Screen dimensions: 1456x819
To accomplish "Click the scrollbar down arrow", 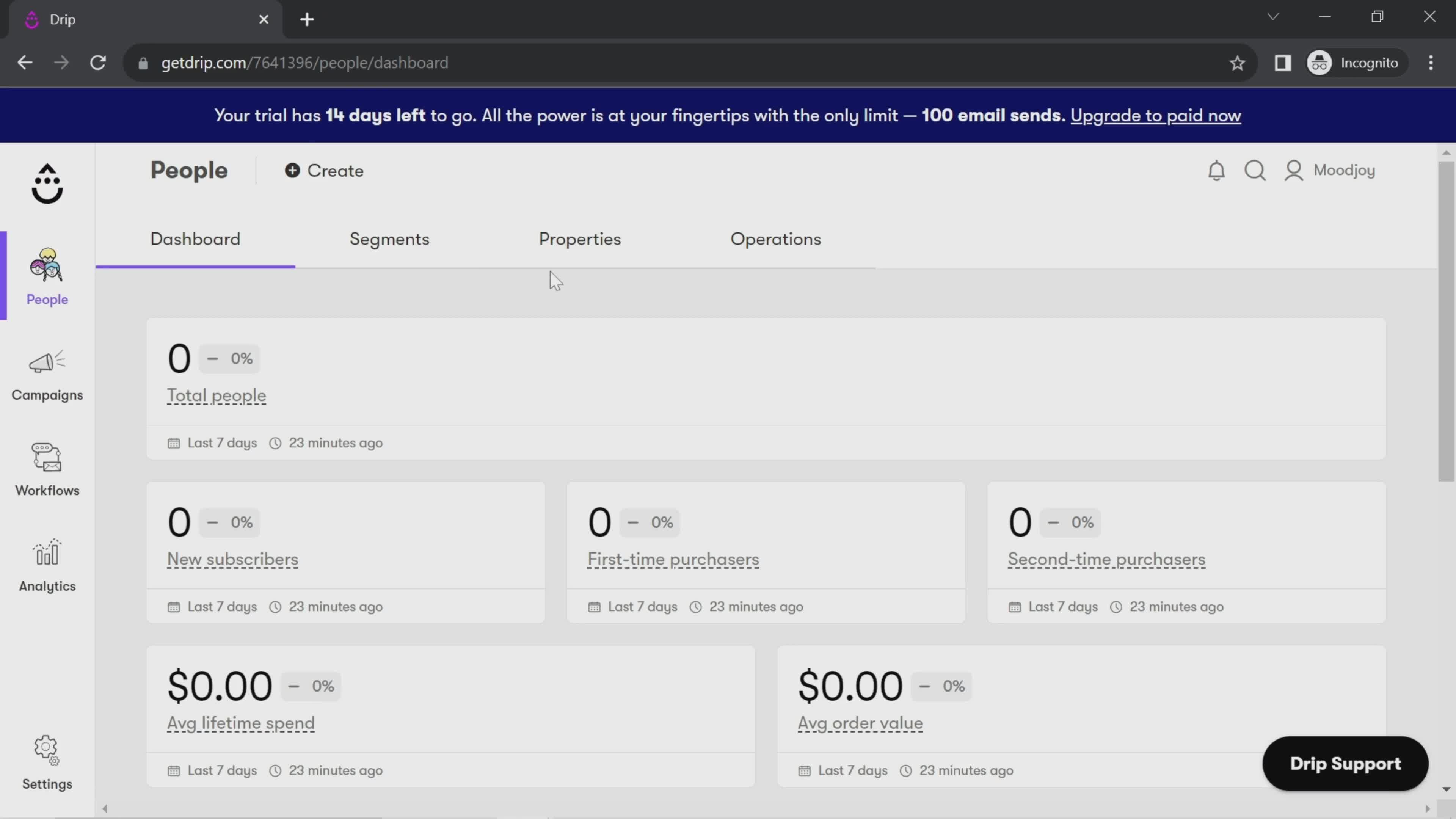I will point(1446,789).
